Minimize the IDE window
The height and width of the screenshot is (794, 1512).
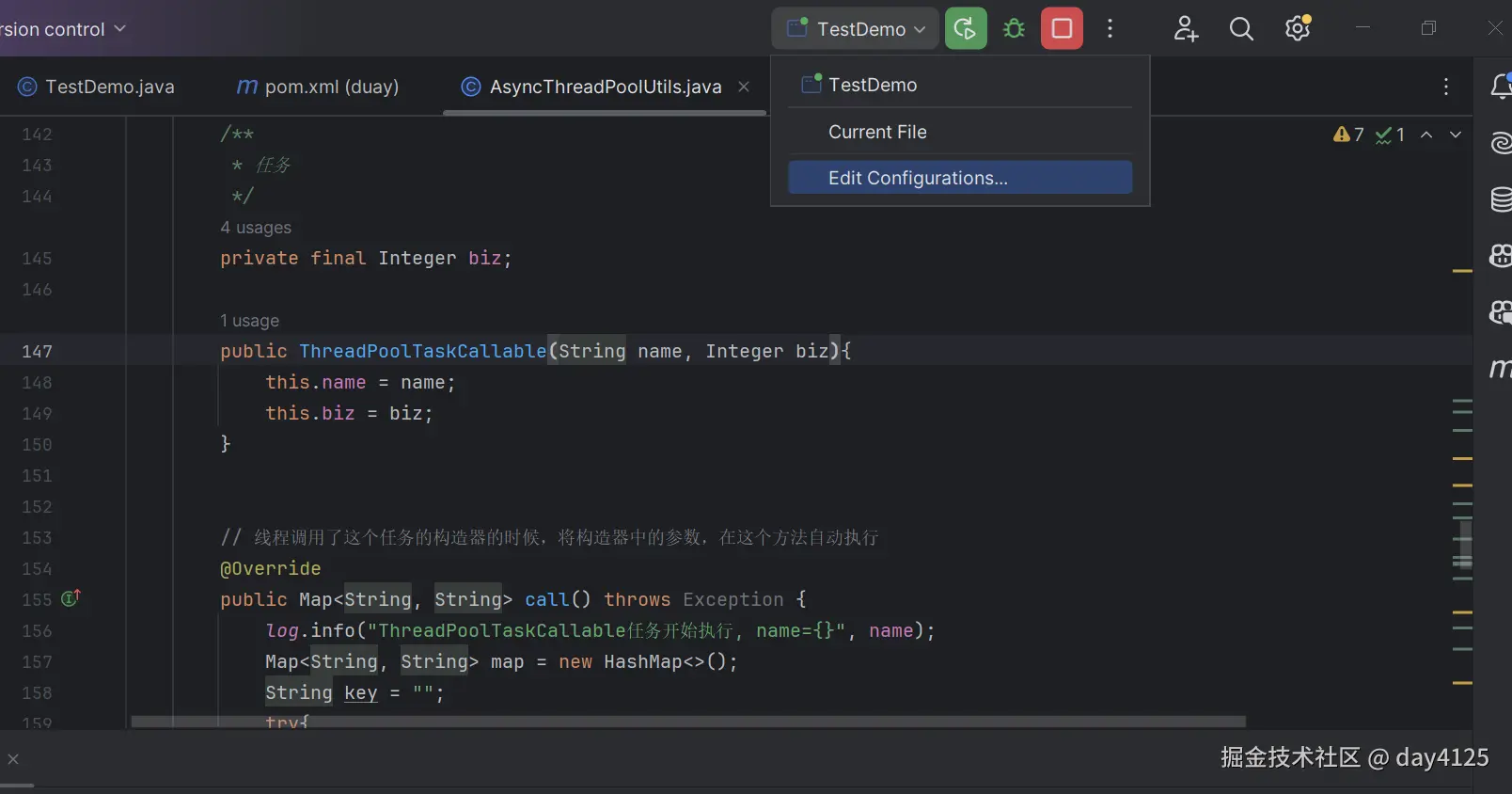(1362, 28)
